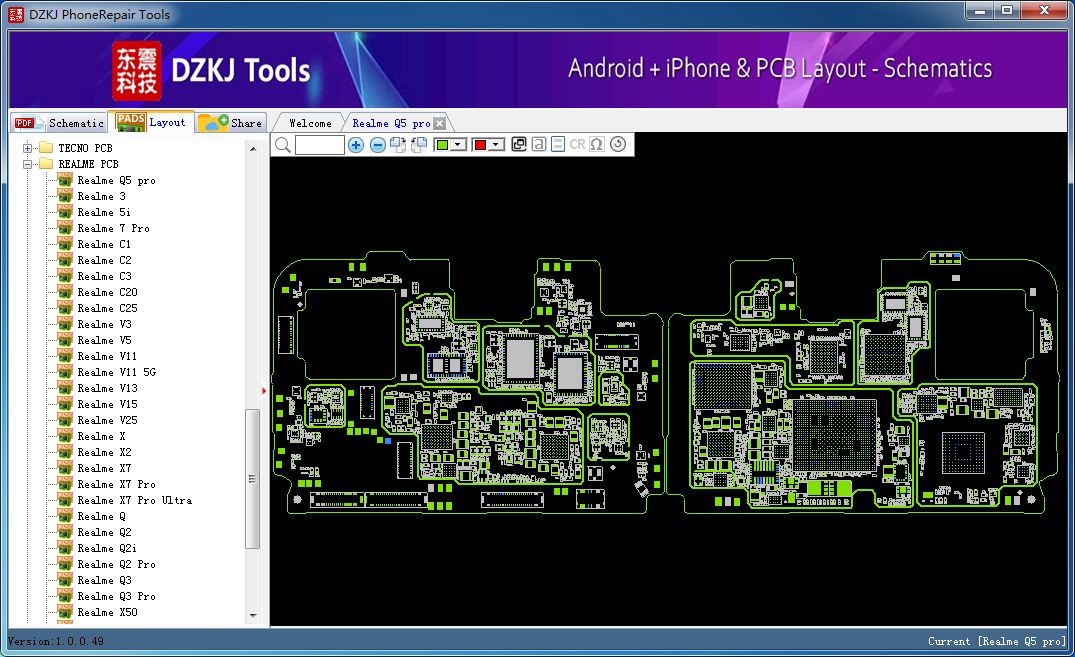This screenshot has height=657, width=1075.
Task: Click the zoom out minus icon
Action: click(x=378, y=145)
